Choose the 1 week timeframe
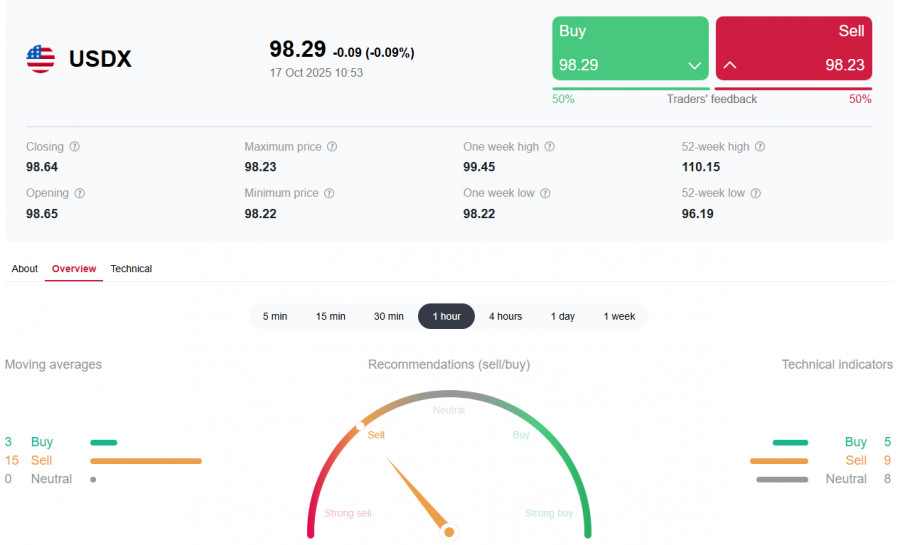 point(619,316)
